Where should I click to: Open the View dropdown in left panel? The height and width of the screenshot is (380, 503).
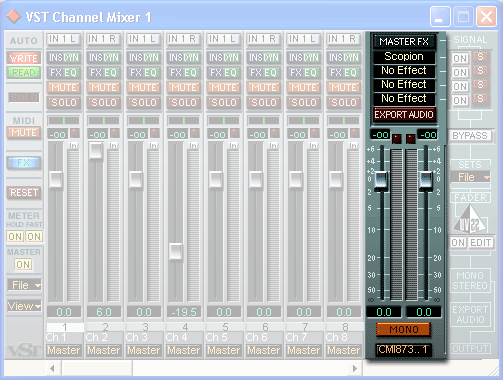24,306
